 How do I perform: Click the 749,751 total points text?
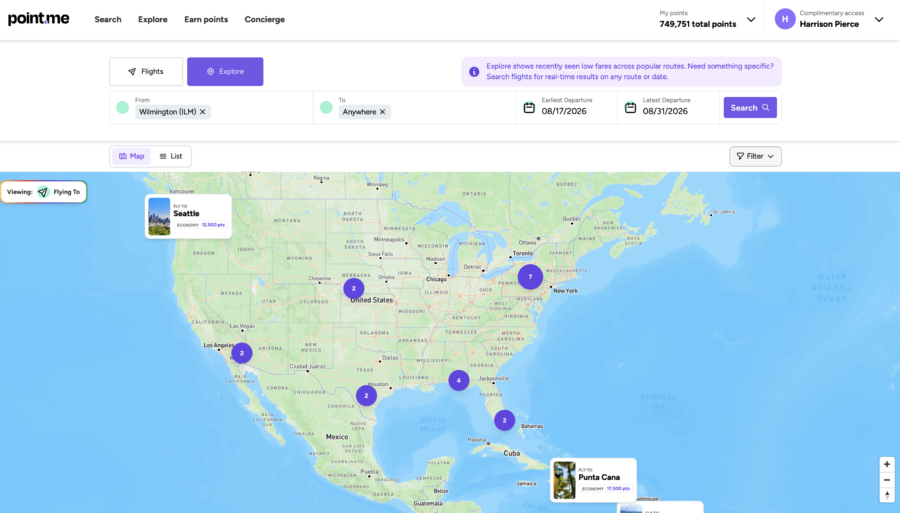coord(697,24)
